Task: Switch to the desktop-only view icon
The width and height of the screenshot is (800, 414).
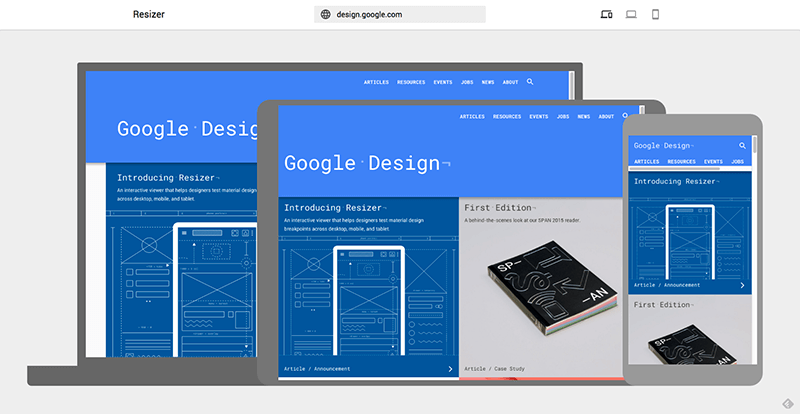Action: coord(631,14)
